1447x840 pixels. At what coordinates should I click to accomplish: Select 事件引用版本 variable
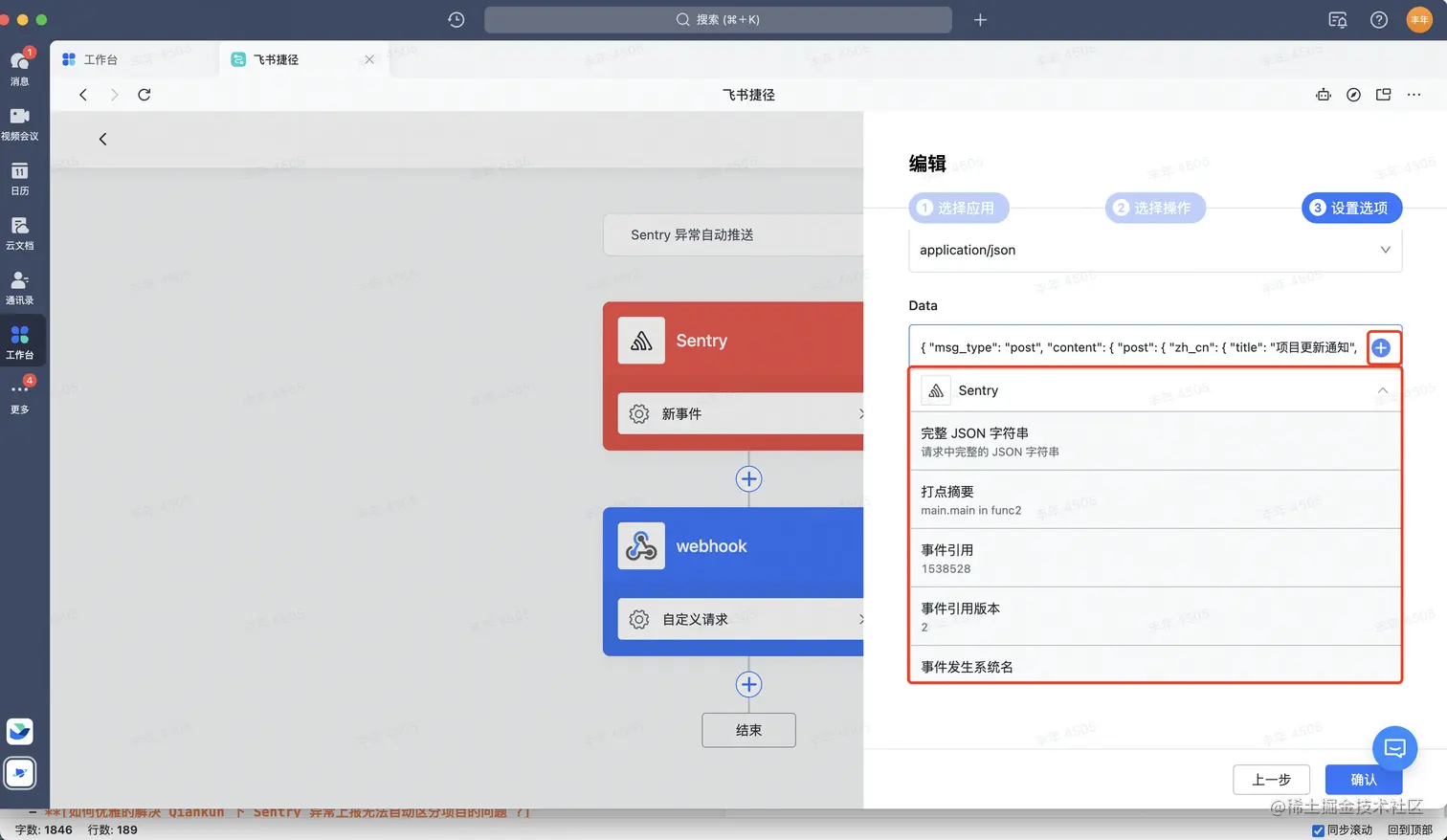coord(1155,616)
